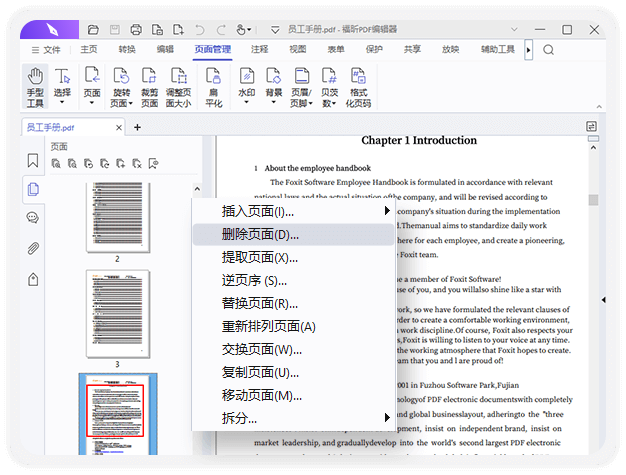Switch to the Comment (注释) ribbon tab
The width and height of the screenshot is (626, 475).
(x=259, y=49)
